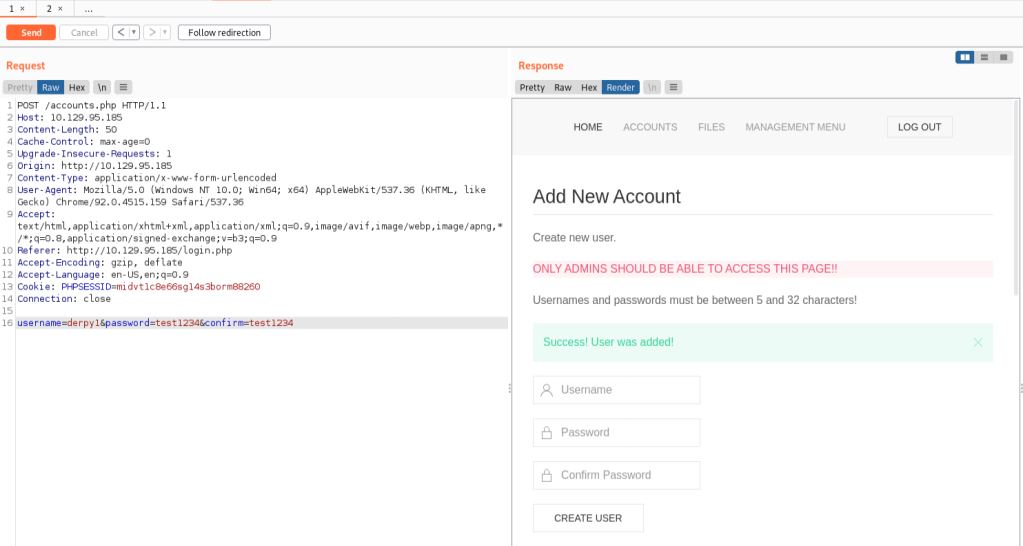Switch Response view to Raw tab
1023x546 pixels.
(563, 88)
